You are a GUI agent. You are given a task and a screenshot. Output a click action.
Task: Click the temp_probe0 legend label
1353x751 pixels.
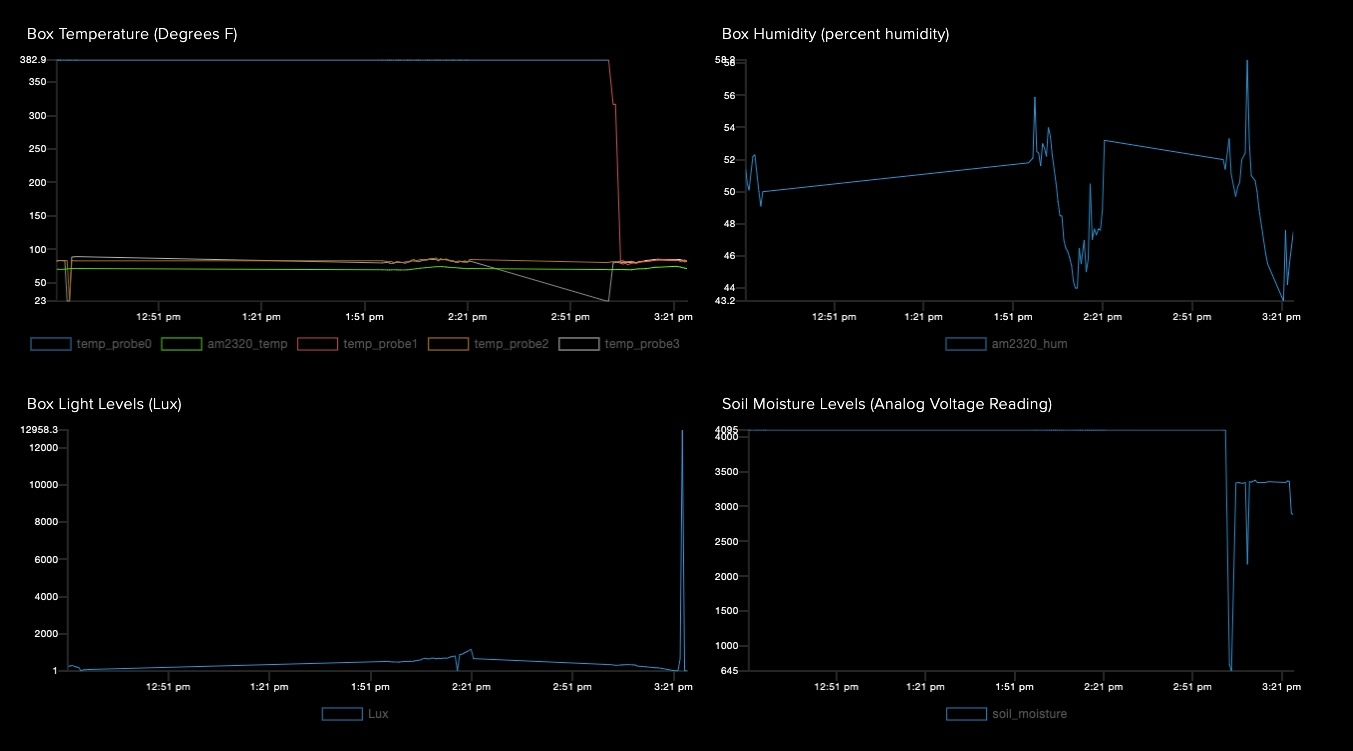click(x=113, y=344)
